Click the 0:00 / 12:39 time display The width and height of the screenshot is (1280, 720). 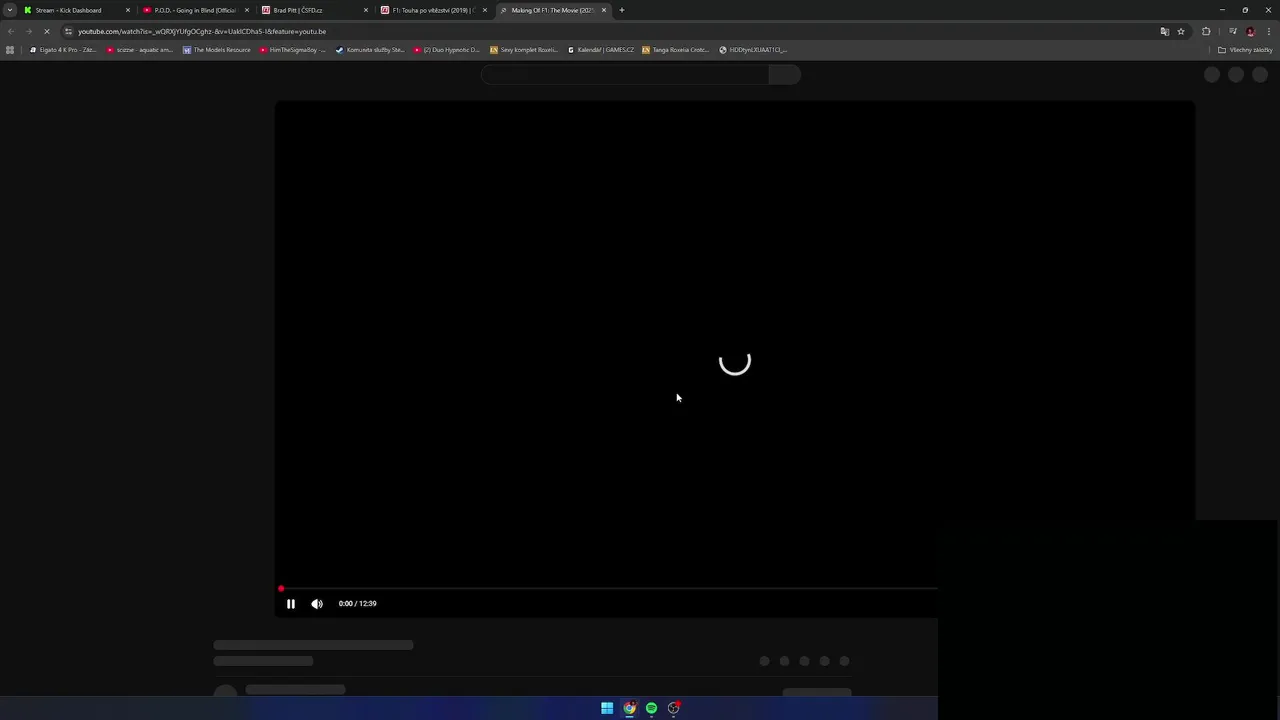(x=357, y=604)
